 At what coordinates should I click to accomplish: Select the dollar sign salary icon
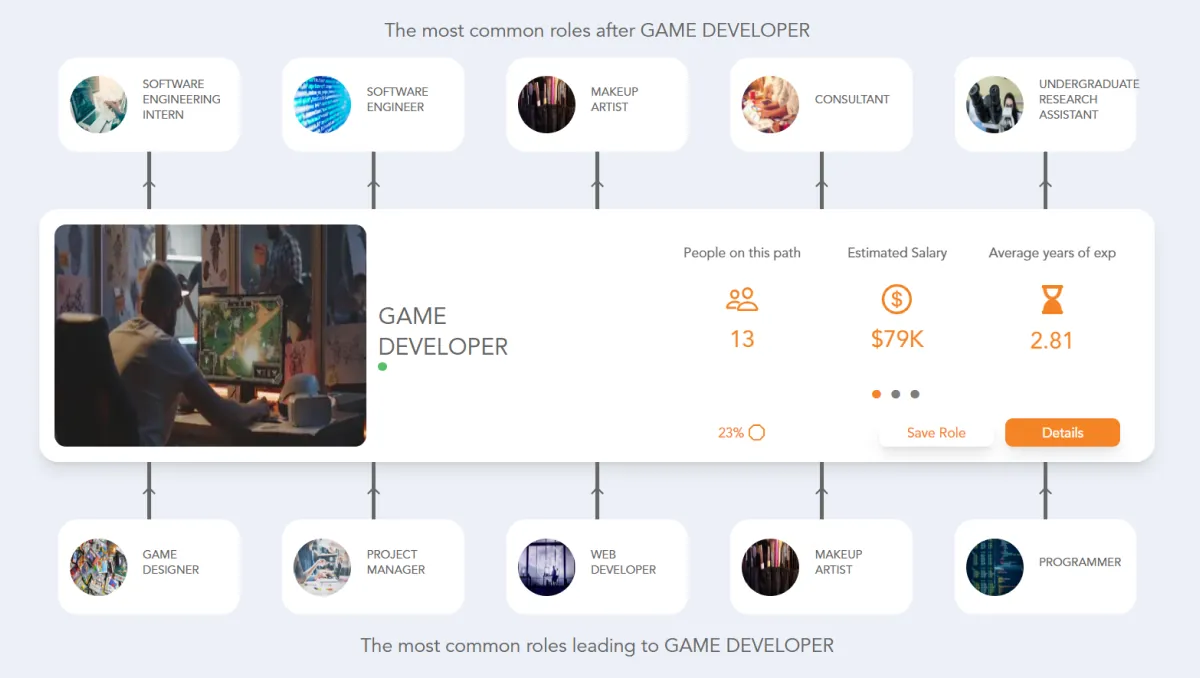[x=897, y=299]
